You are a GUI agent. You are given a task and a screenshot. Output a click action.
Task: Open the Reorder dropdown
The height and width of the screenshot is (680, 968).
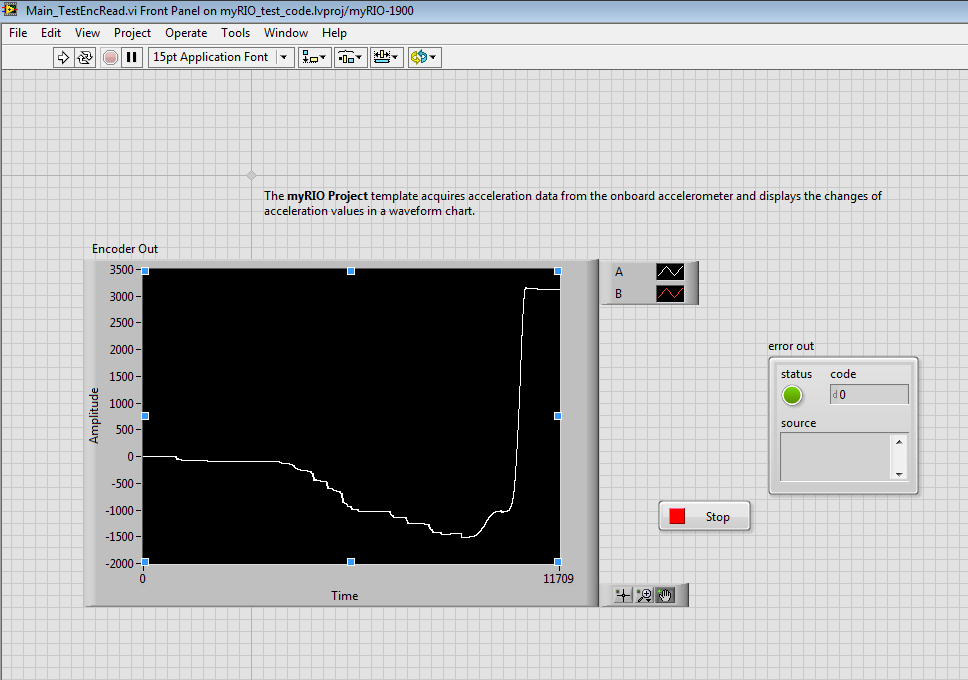(424, 57)
